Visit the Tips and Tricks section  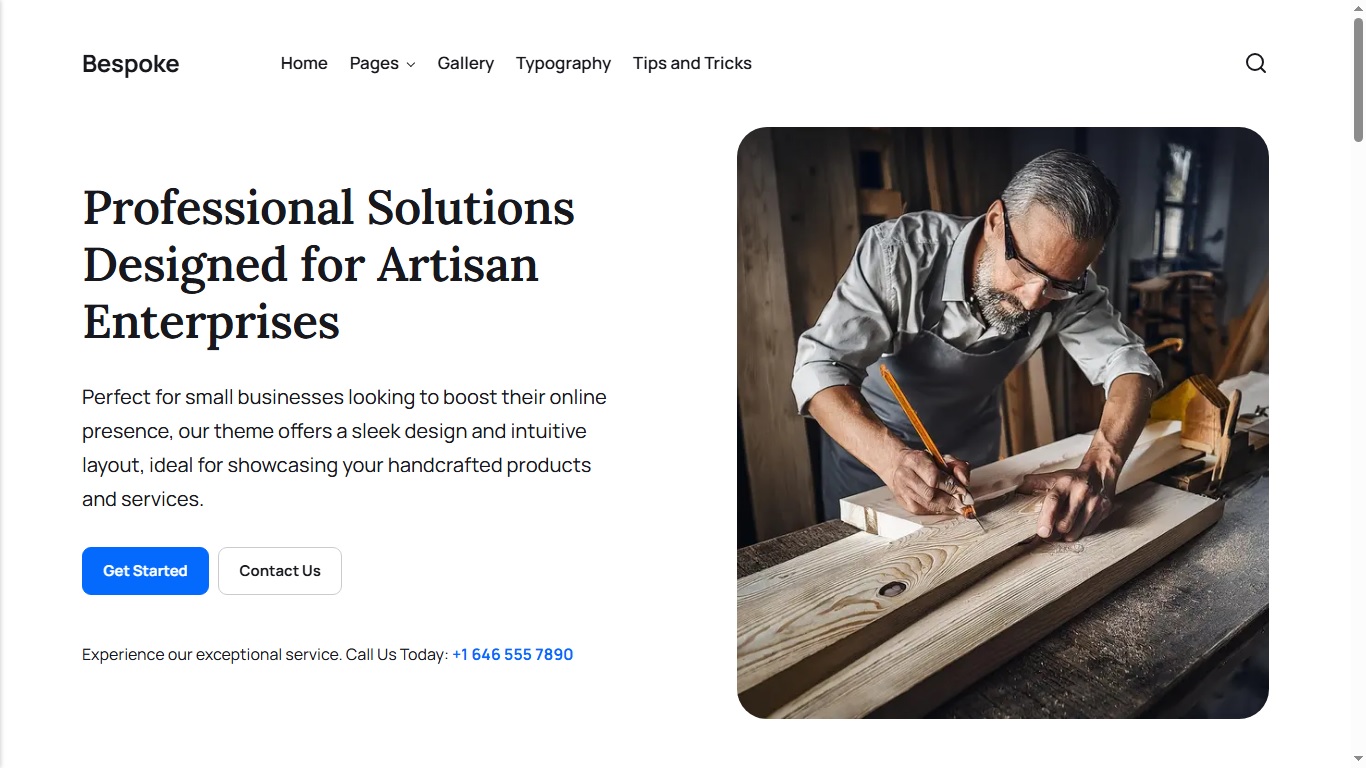point(692,63)
